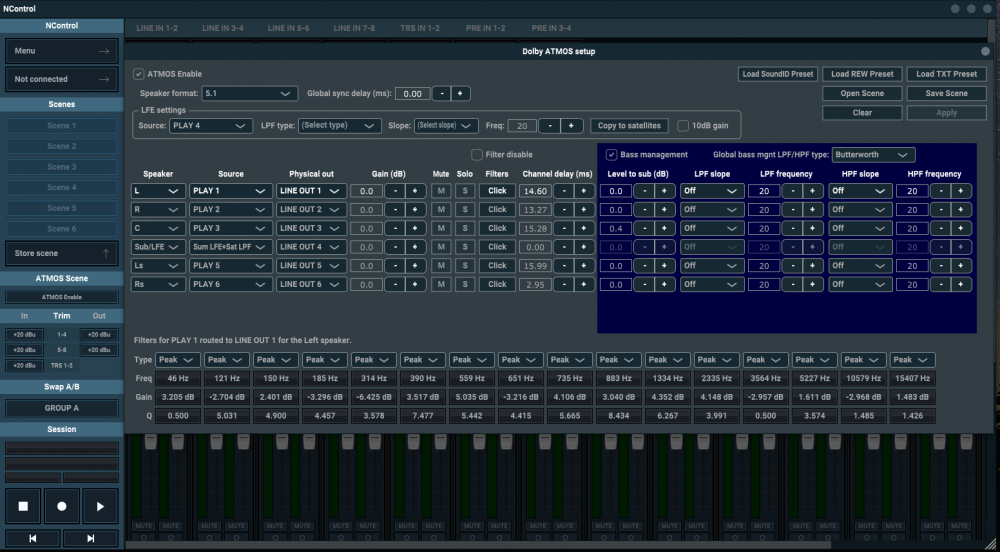This screenshot has height=552, width=1000.
Task: Open Global bass mgmt Butterworth dropdown
Action: (873, 155)
